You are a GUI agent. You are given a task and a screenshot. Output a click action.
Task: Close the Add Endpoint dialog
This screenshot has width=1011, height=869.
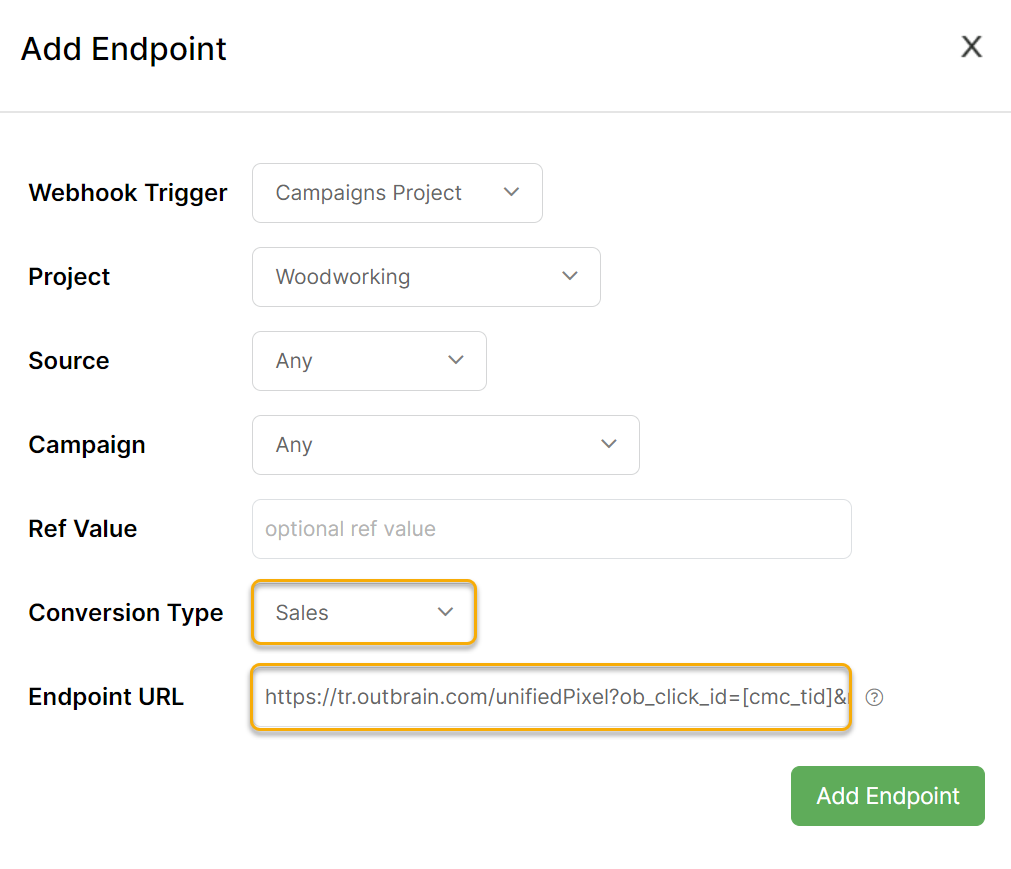coord(971,47)
